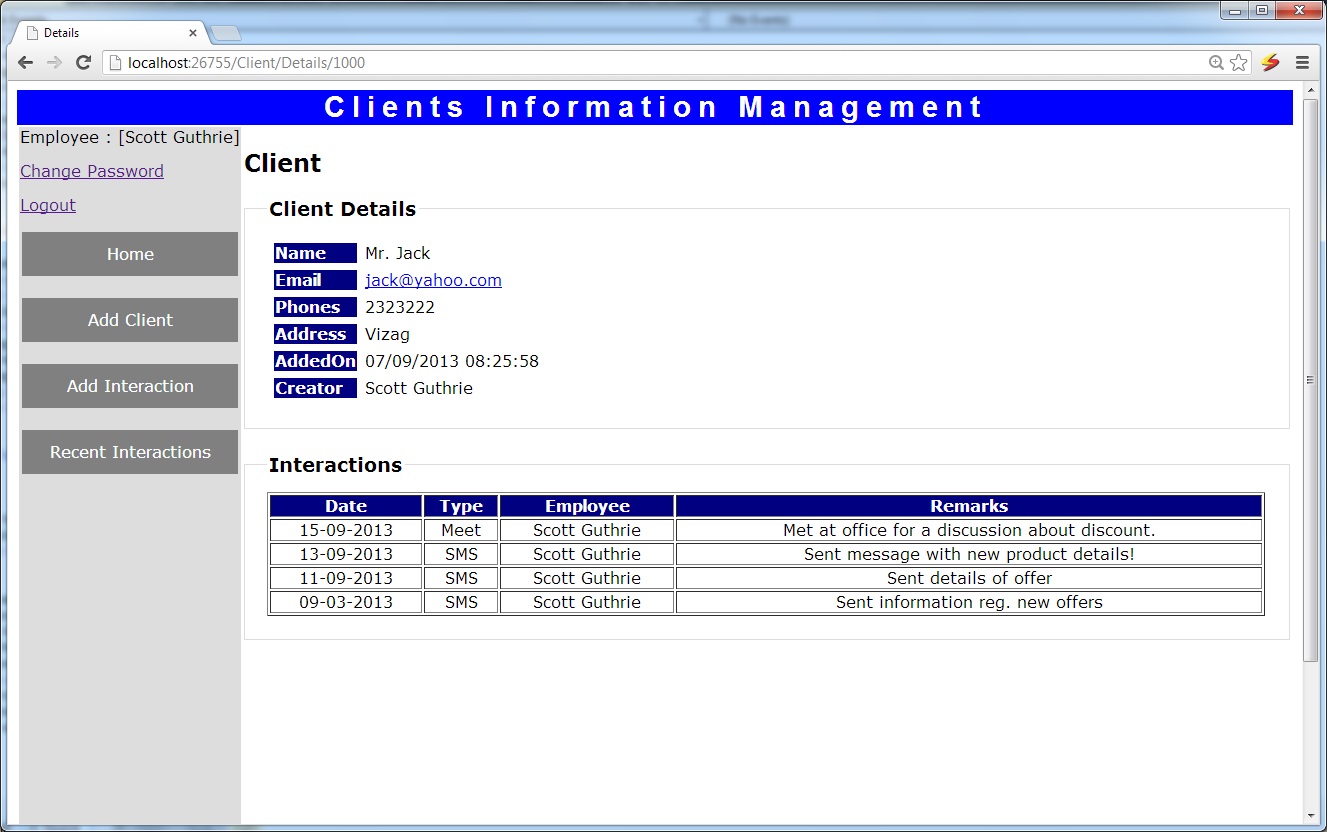Click the Meet type cell
Screen dimensions: 1327x832
461,530
